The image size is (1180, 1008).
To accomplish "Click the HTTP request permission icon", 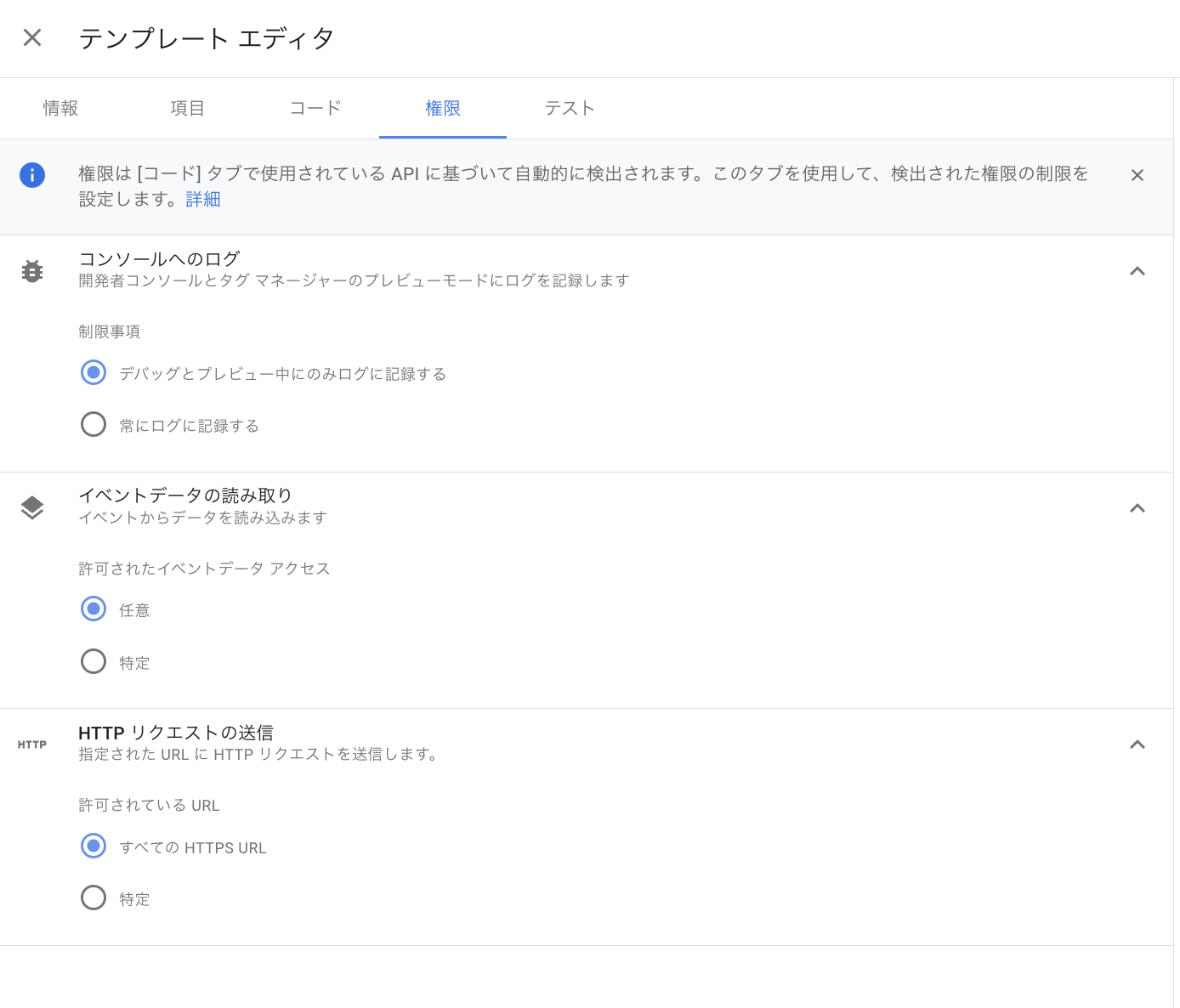I will point(32,744).
